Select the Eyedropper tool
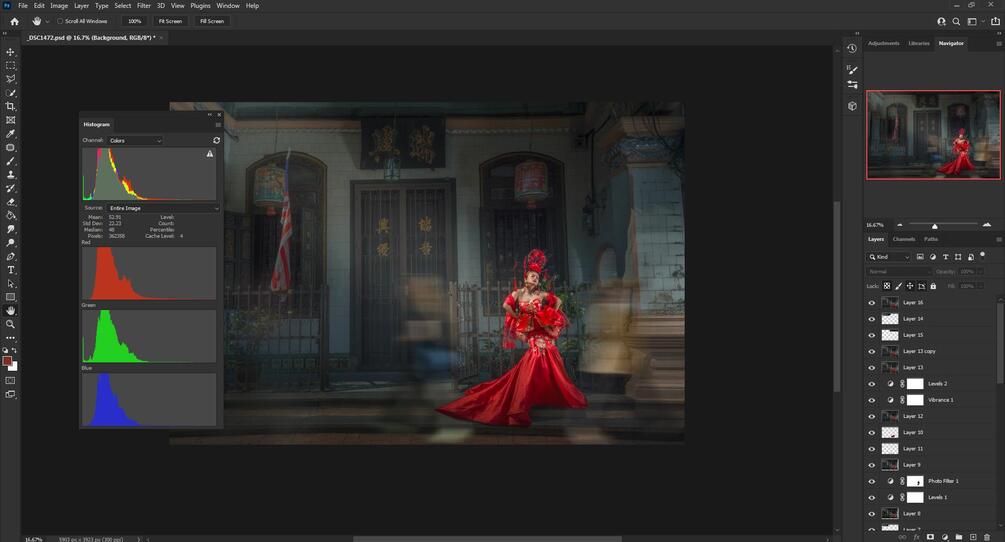The width and height of the screenshot is (1005, 542). pyautogui.click(x=10, y=133)
